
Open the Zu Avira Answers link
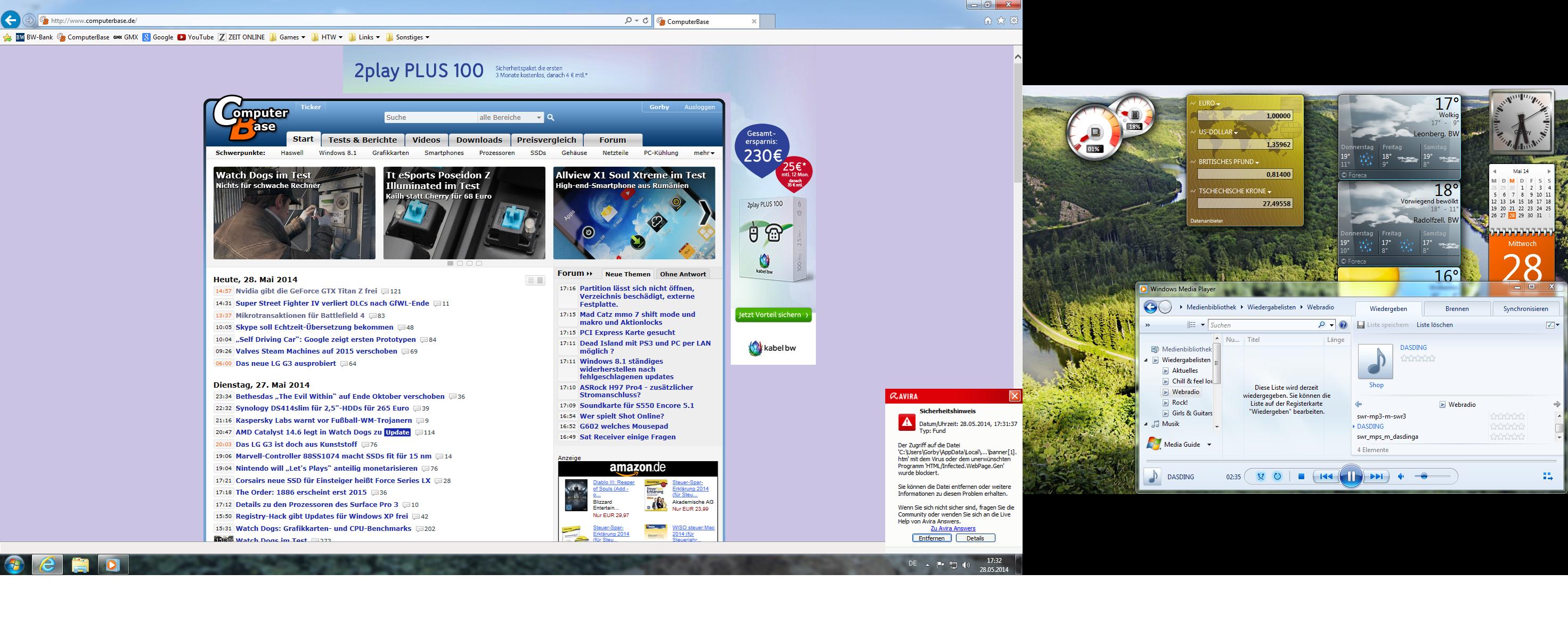tap(953, 528)
